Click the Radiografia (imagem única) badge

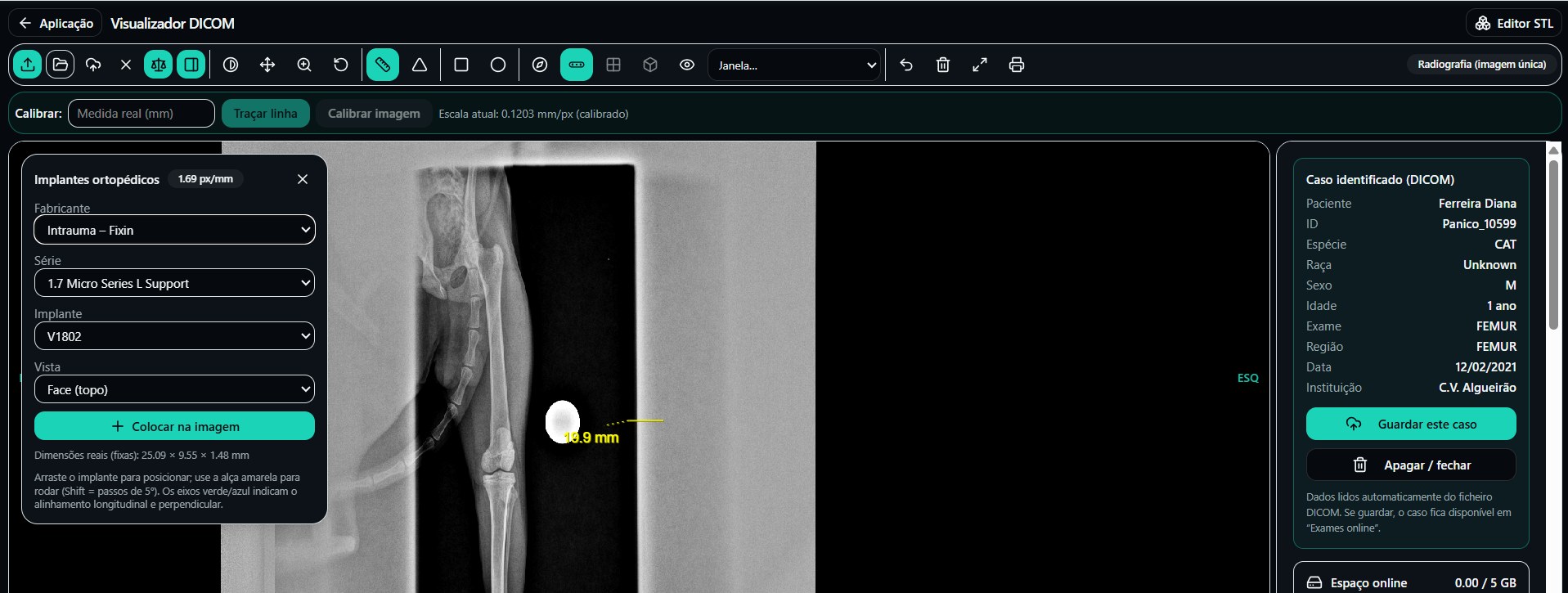[1481, 64]
